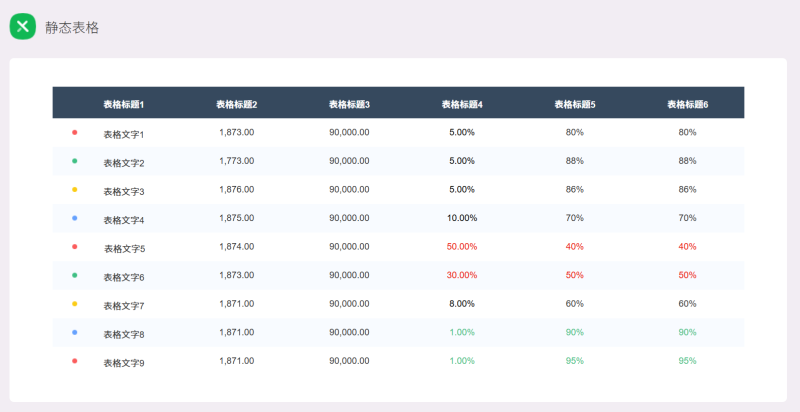The image size is (800, 412).
Task: Click the blue dot beside 表格文字8
Action: tap(75, 332)
